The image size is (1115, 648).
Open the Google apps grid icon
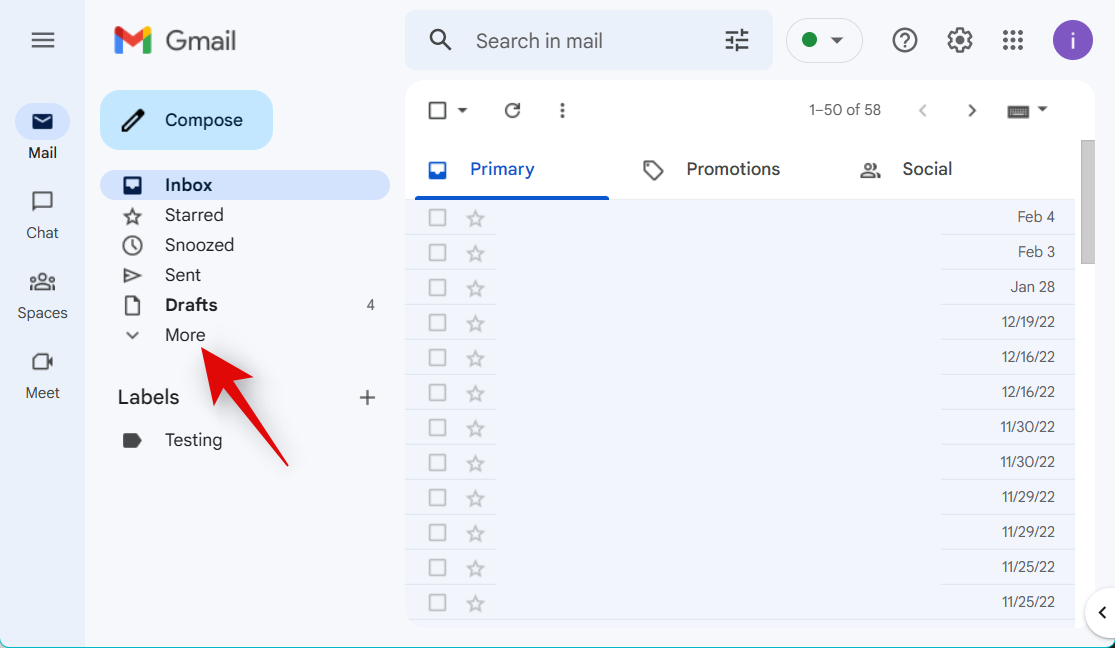click(x=1013, y=40)
